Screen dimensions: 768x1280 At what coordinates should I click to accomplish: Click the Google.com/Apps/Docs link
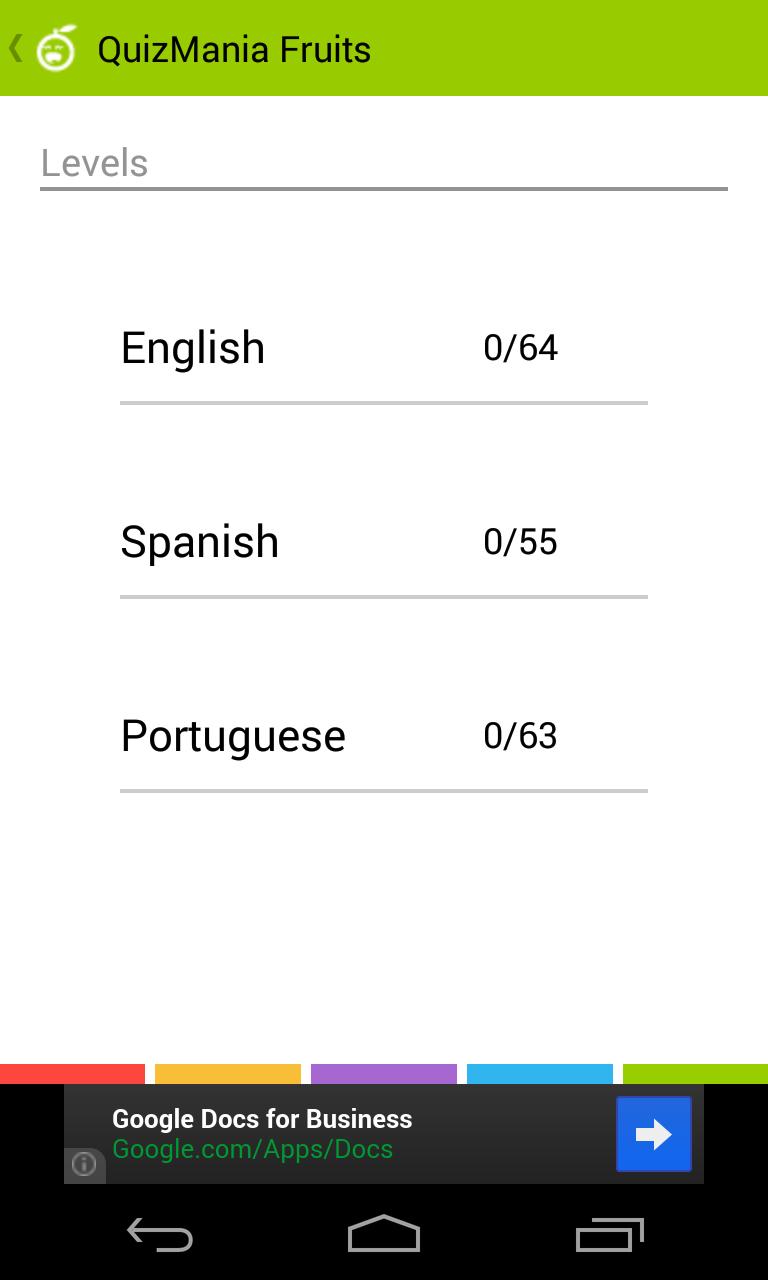click(x=252, y=1150)
